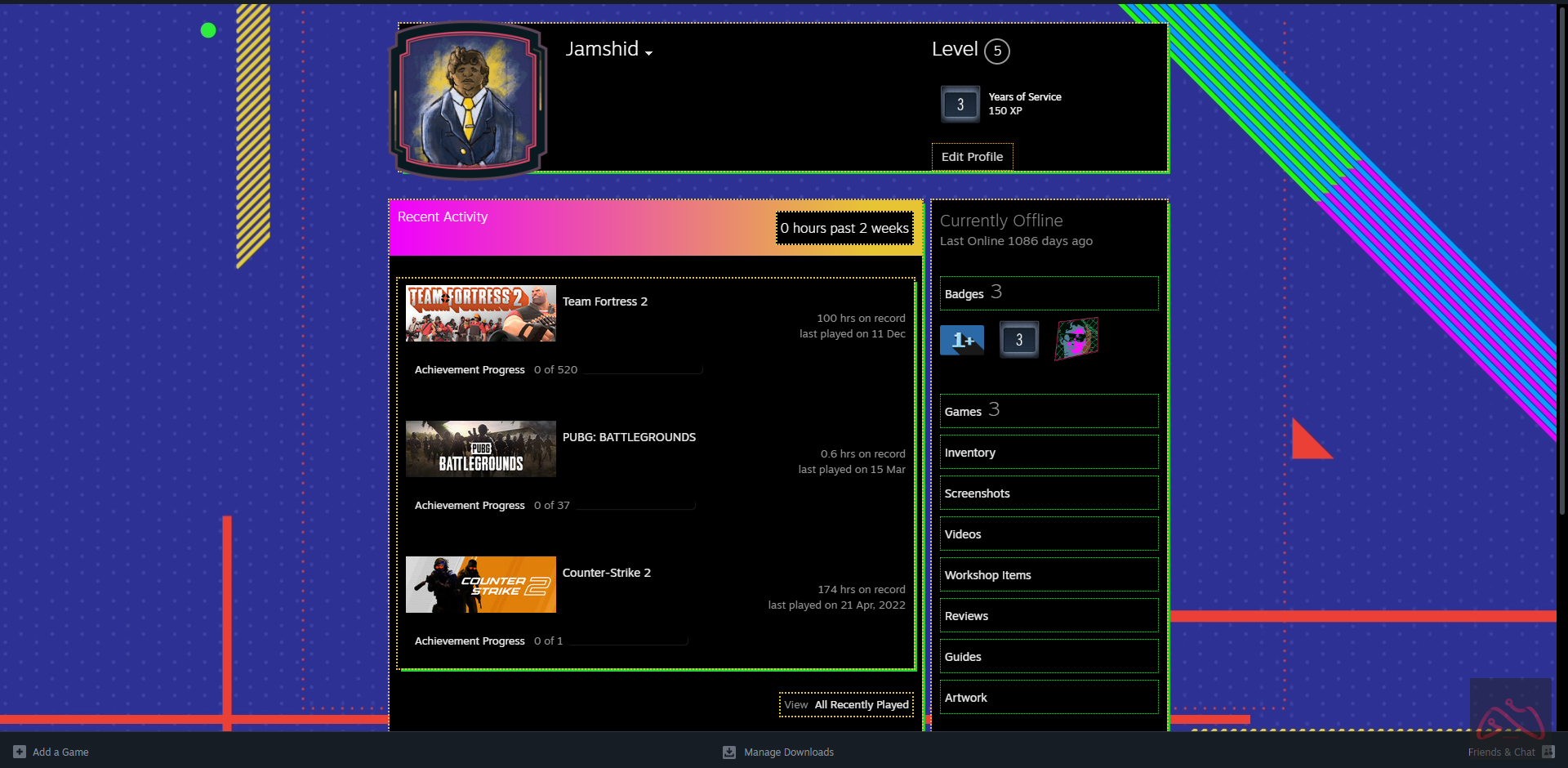Image resolution: width=1568 pixels, height=768 pixels.
Task: Open the Games 3 link
Action: (971, 411)
